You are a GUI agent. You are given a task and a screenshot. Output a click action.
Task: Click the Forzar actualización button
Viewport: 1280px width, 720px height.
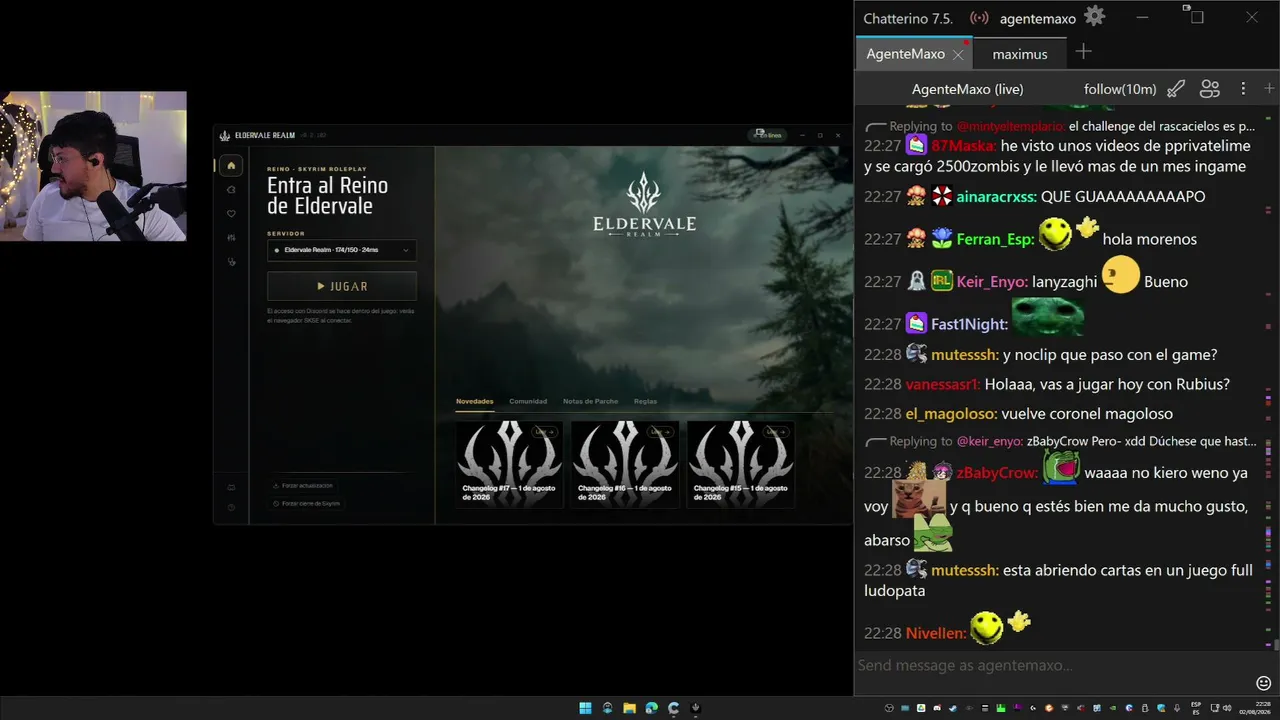(303, 486)
